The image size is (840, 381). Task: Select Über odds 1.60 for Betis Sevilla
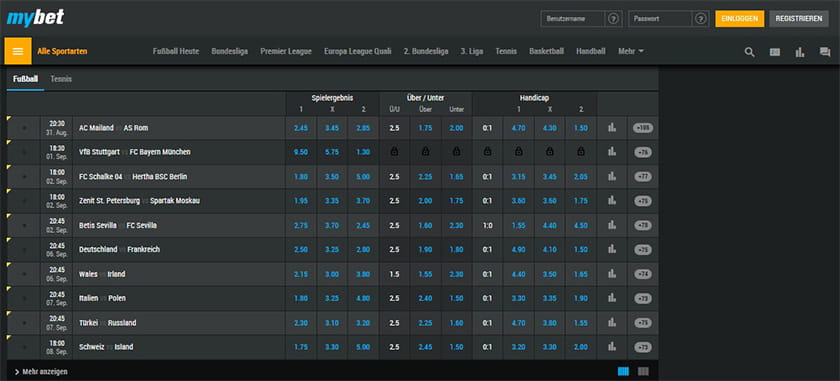point(425,226)
